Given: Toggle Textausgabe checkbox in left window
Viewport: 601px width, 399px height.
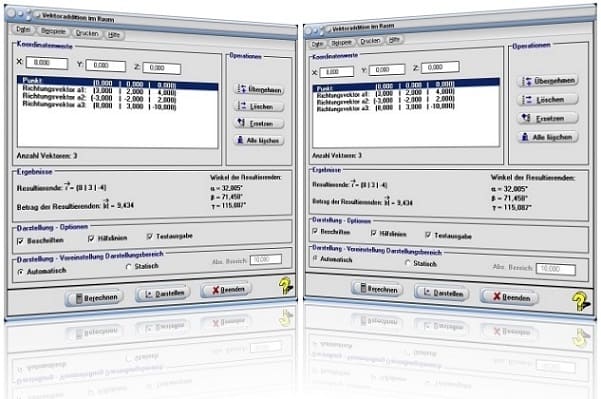Looking at the screenshot, I should click(x=149, y=236).
